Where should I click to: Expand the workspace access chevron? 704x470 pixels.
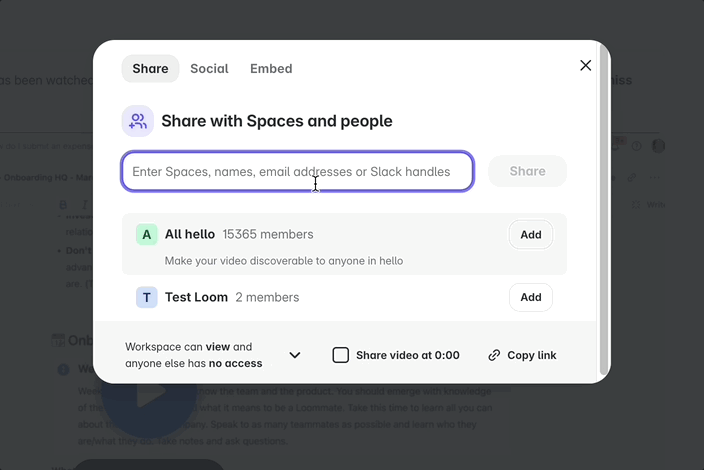tap(295, 355)
